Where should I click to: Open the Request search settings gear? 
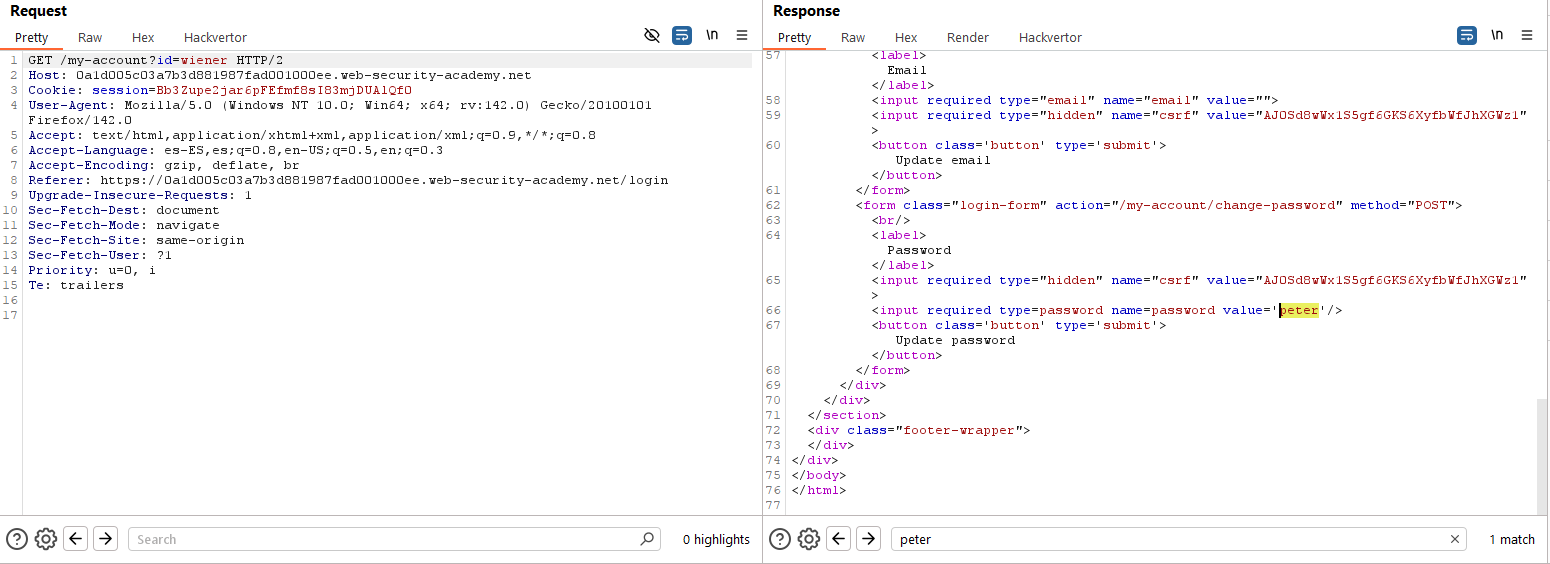coord(46,539)
